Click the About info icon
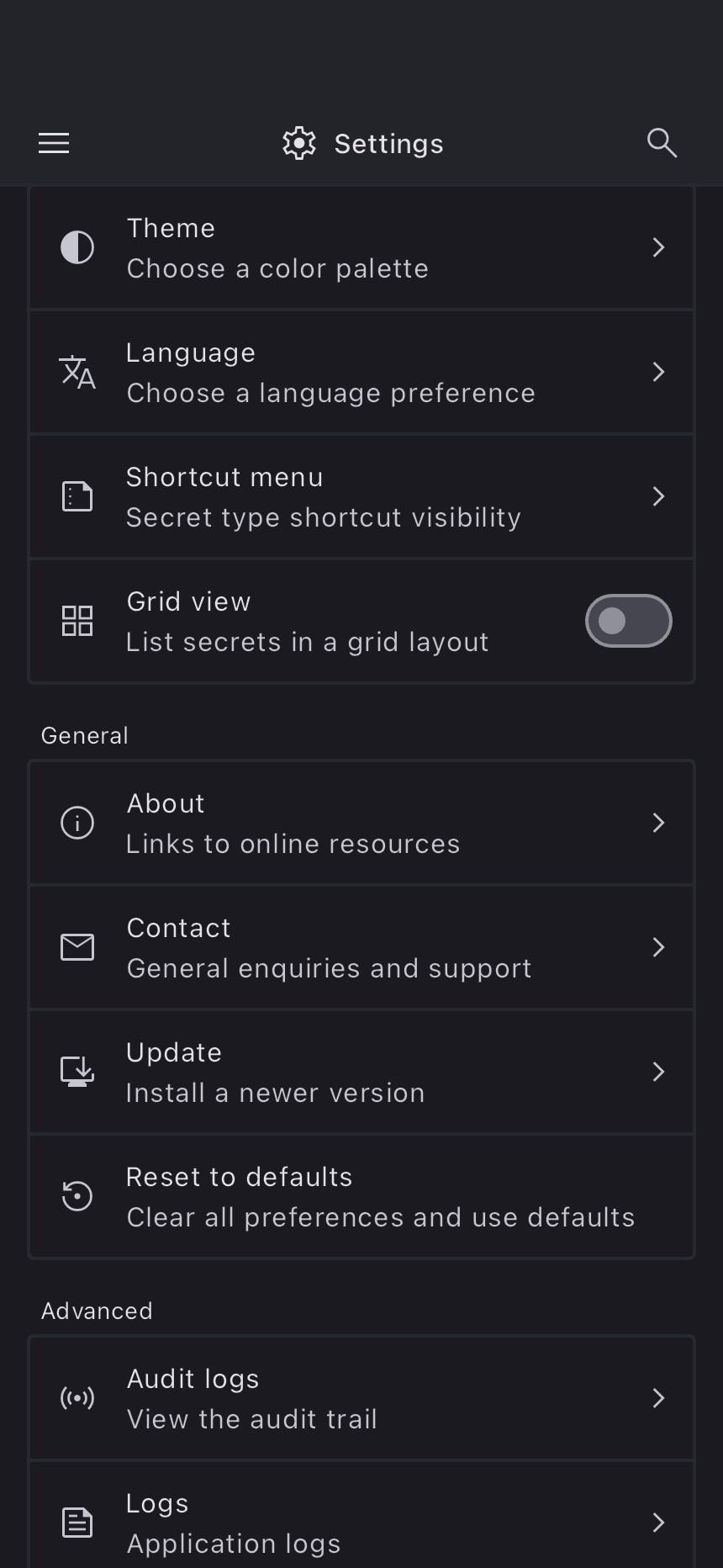 pos(77,823)
